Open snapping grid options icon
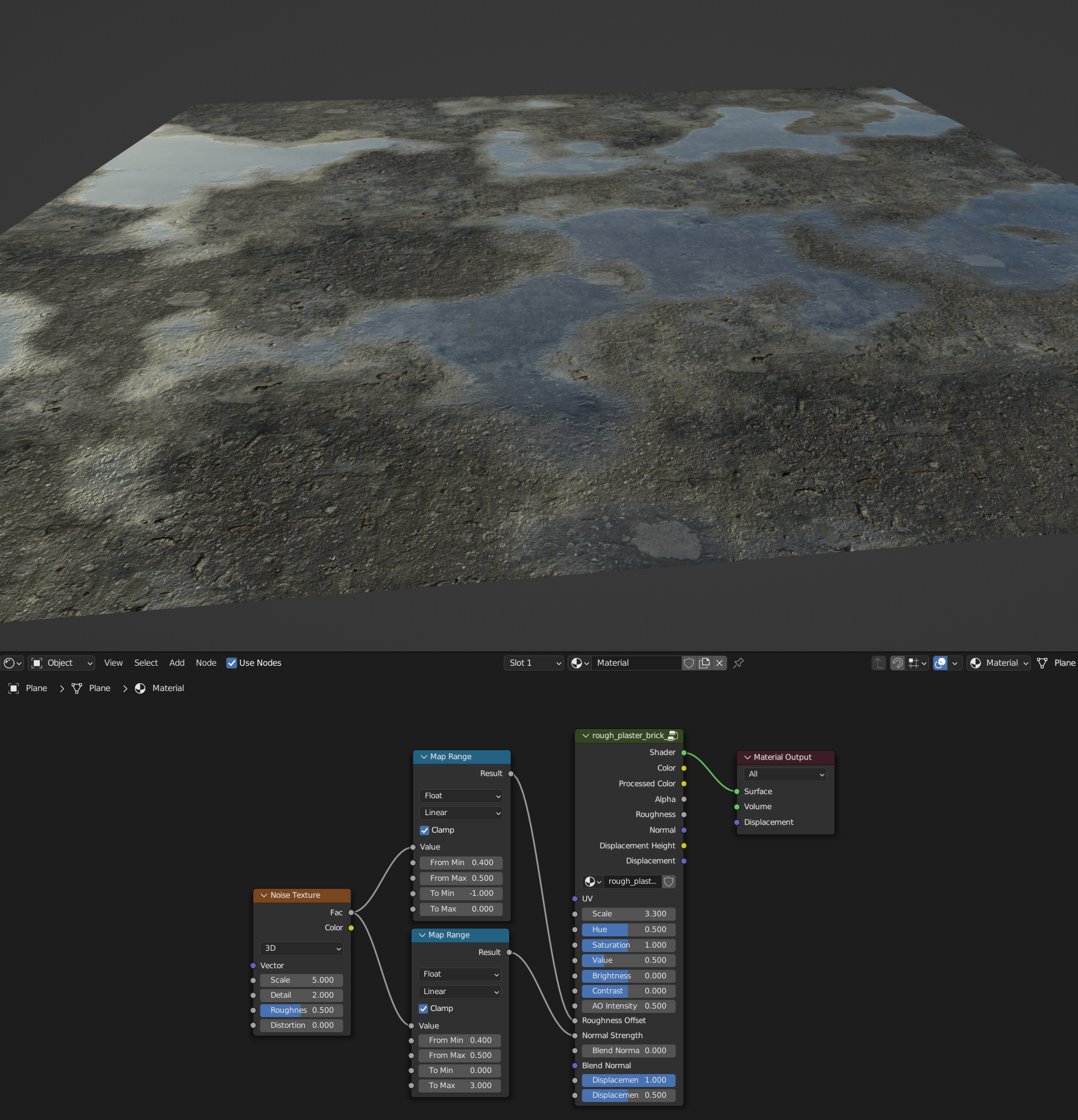The height and width of the screenshot is (1120, 1078). pyautogui.click(x=918, y=663)
